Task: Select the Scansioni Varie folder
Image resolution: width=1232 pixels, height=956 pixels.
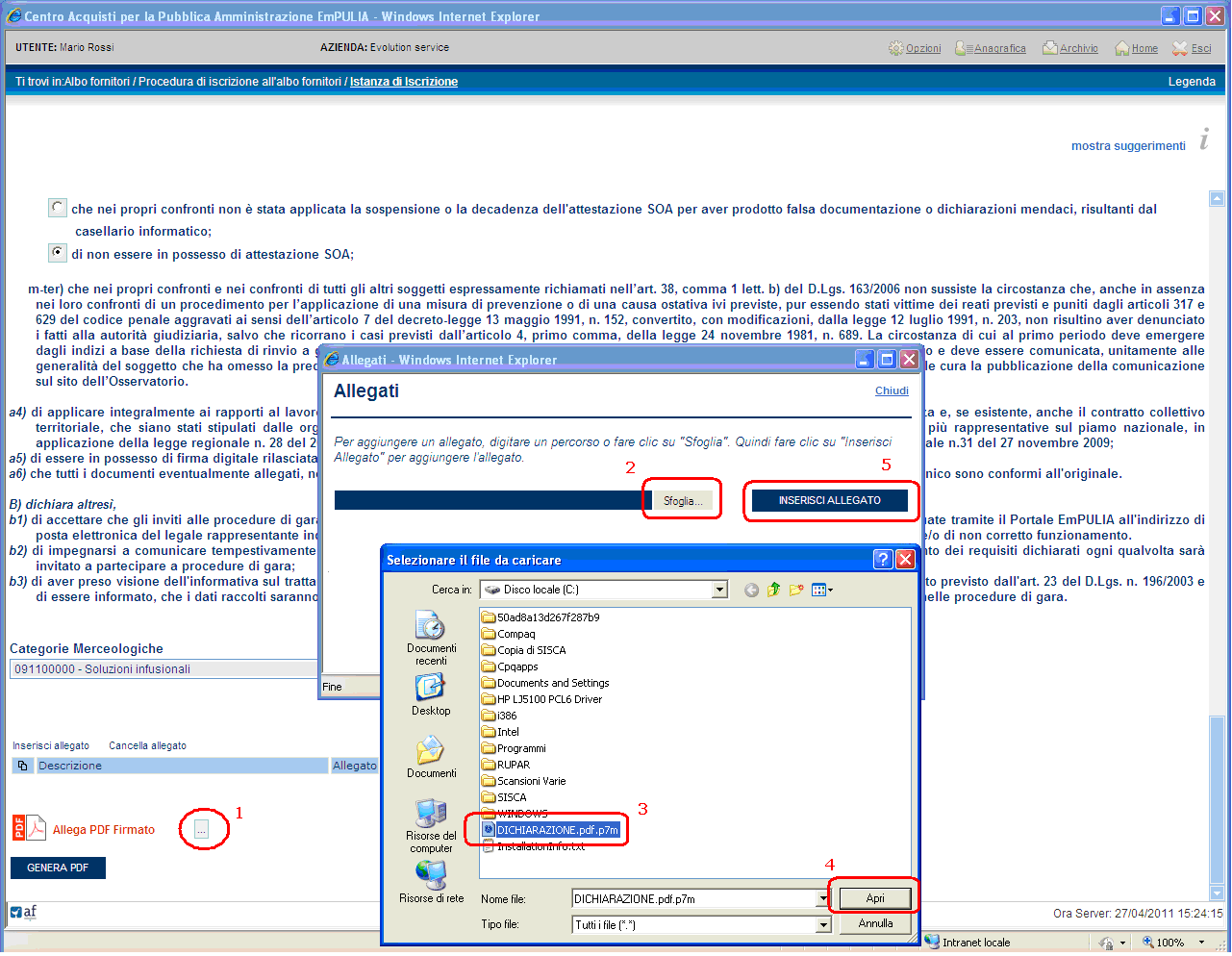Action: (x=523, y=781)
